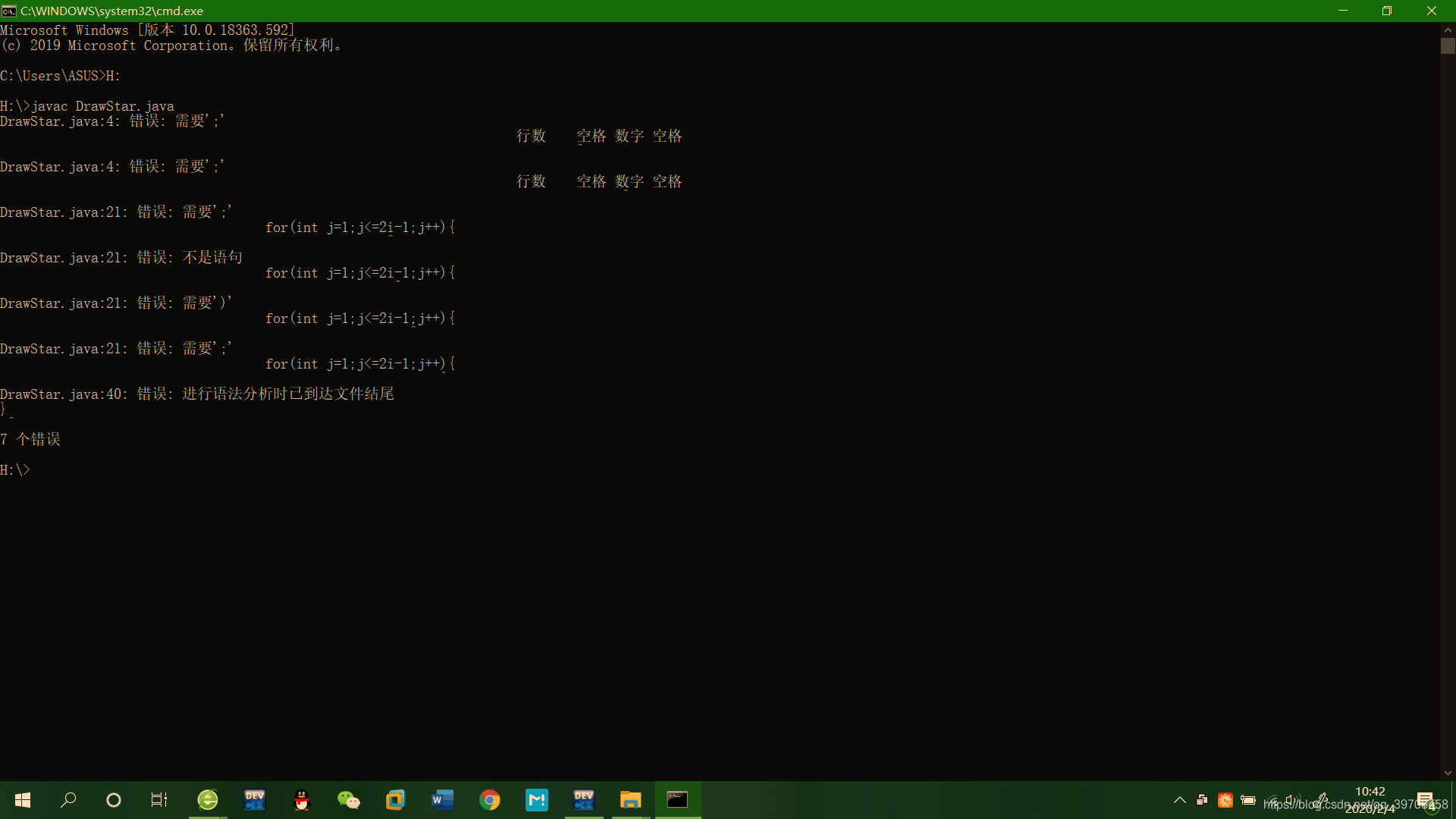The width and height of the screenshot is (1456, 819).
Task: Click the vertical scrollbar thumb
Action: click(1448, 45)
